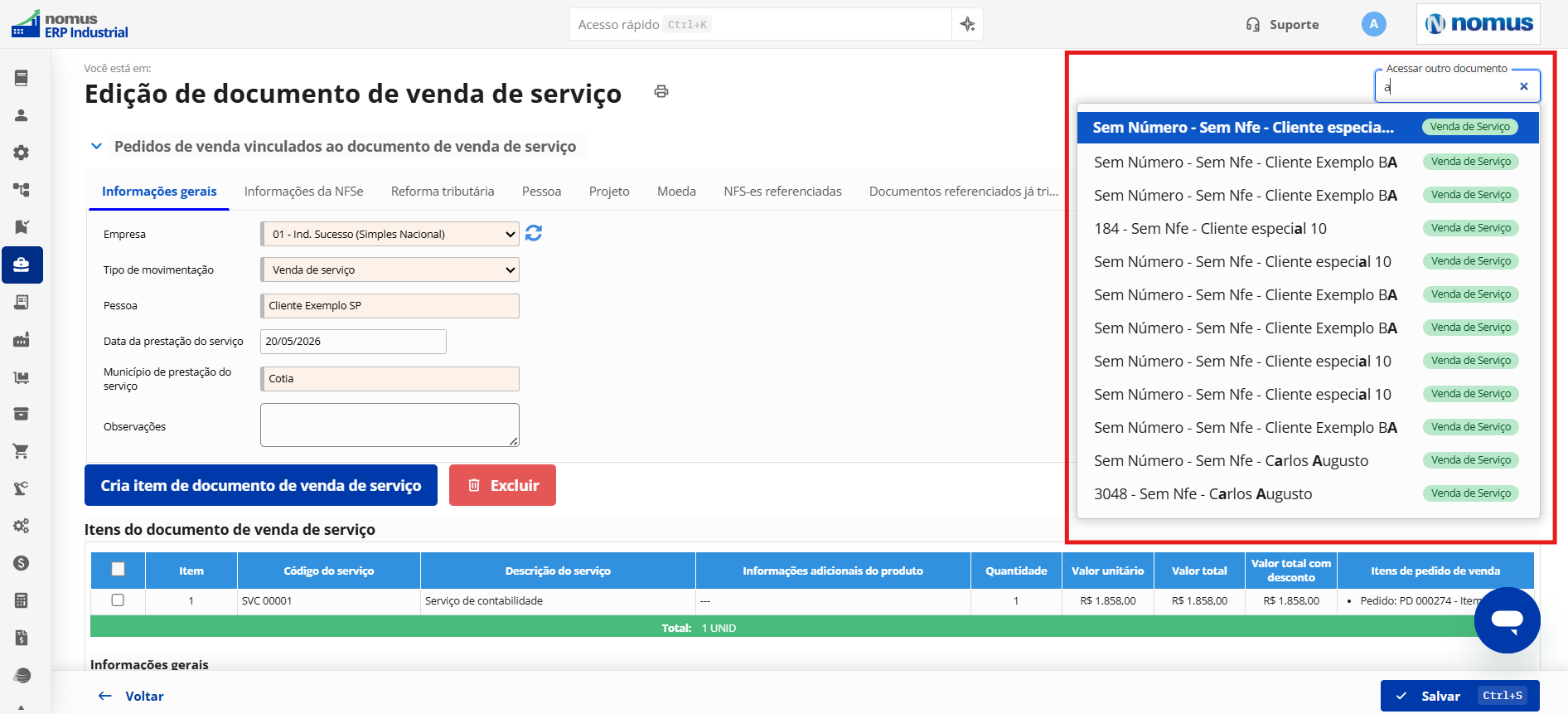Screen dimensions: 1568x714
Task: Open the pallet cart logistics sidebar icon
Action: [x=22, y=377]
